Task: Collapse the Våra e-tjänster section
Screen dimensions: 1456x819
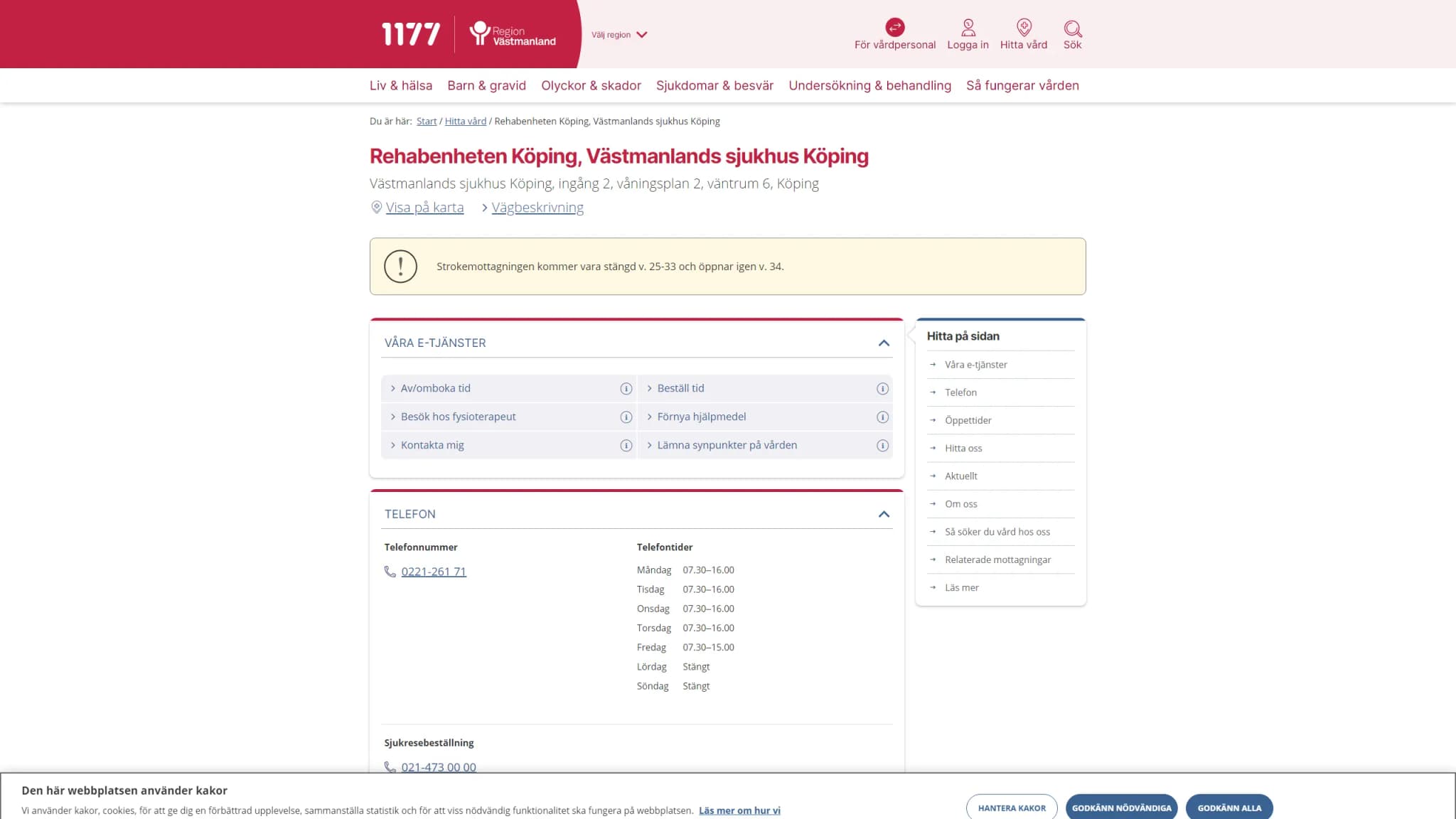Action: coord(884,343)
